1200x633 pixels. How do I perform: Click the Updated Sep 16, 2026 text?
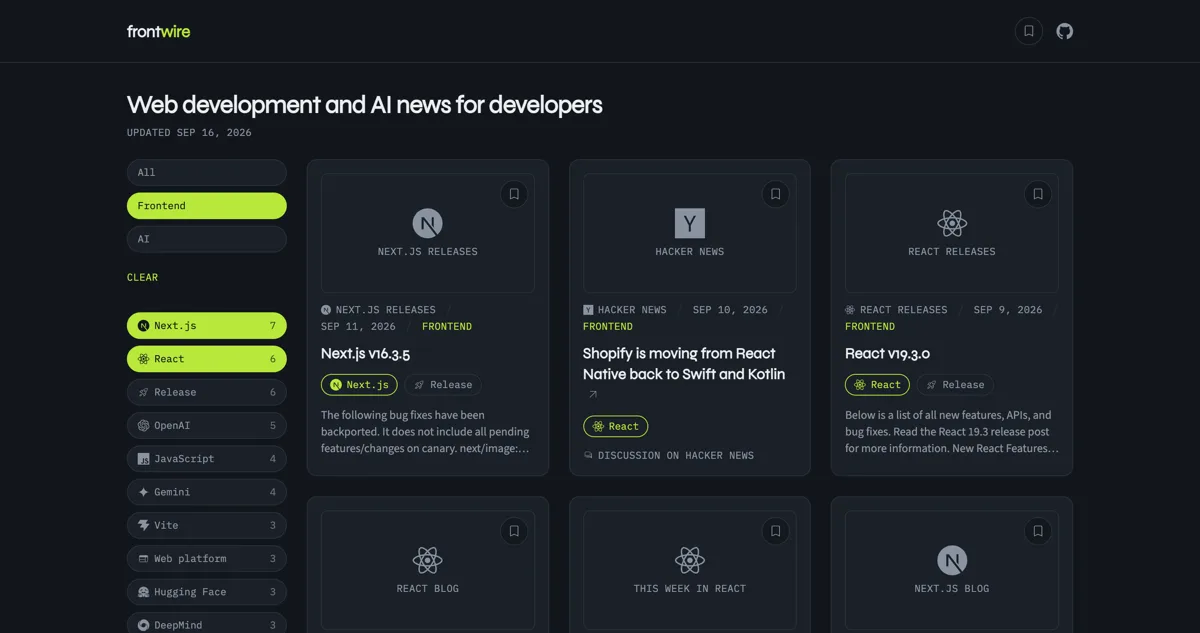[x=189, y=132]
